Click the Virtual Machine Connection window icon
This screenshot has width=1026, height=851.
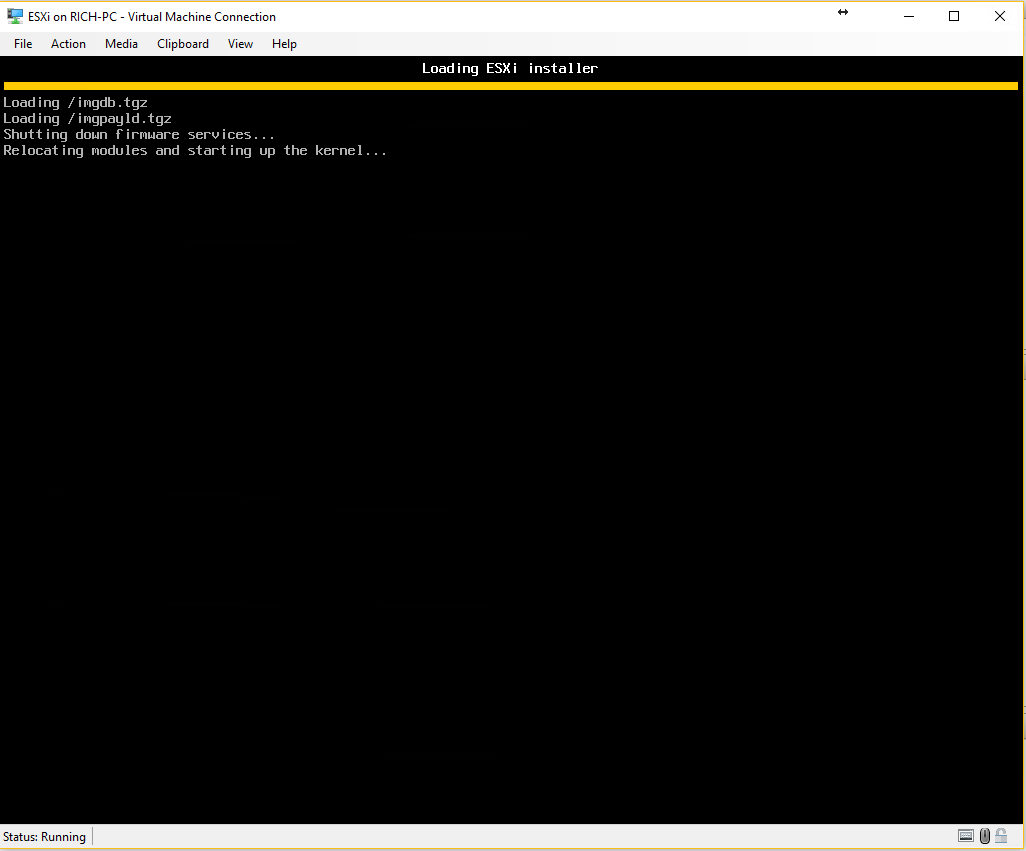coord(14,16)
